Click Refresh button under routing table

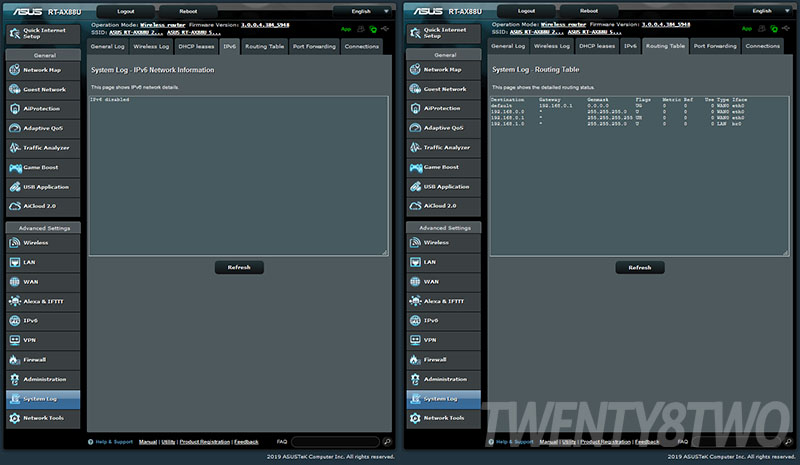[640, 267]
